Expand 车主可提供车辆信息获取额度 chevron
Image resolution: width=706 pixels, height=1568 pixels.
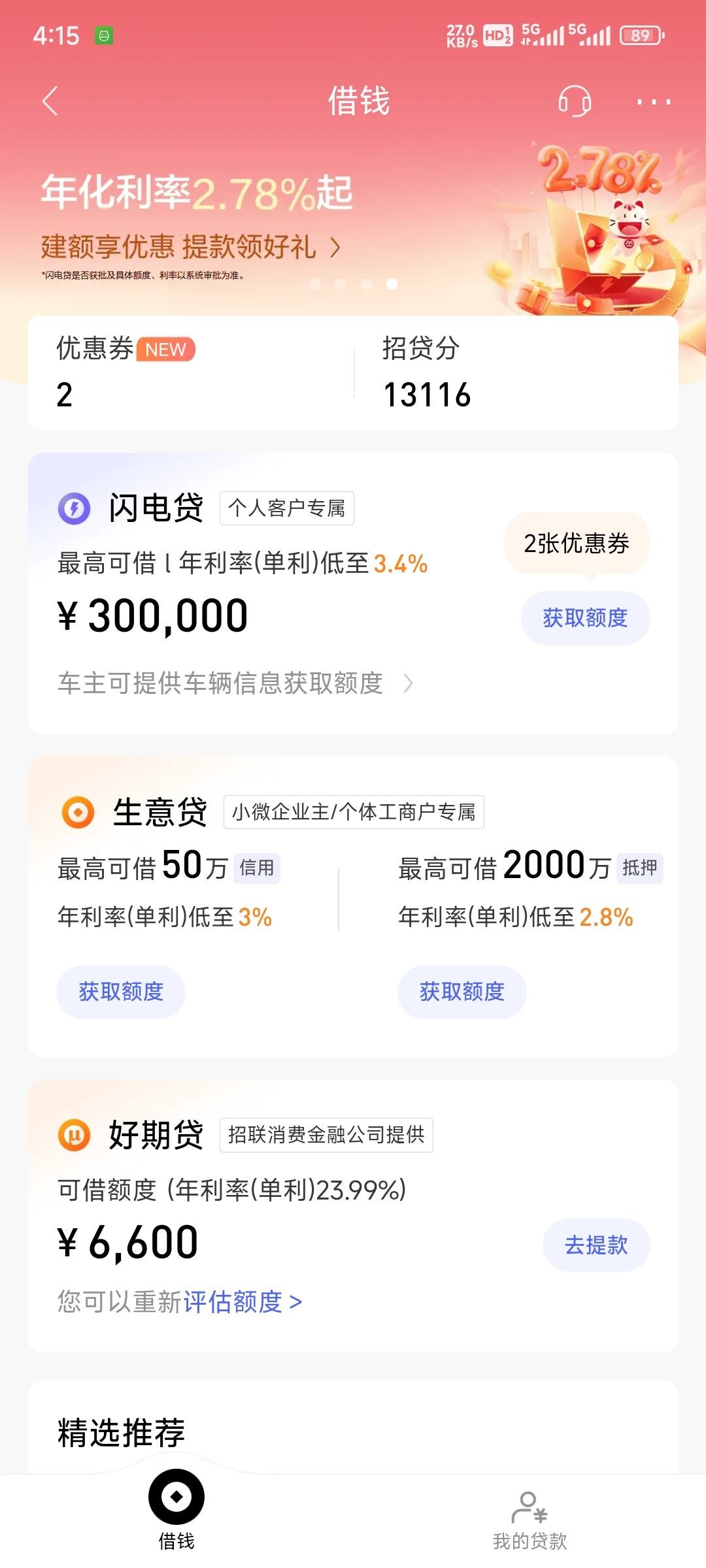pyautogui.click(x=408, y=683)
